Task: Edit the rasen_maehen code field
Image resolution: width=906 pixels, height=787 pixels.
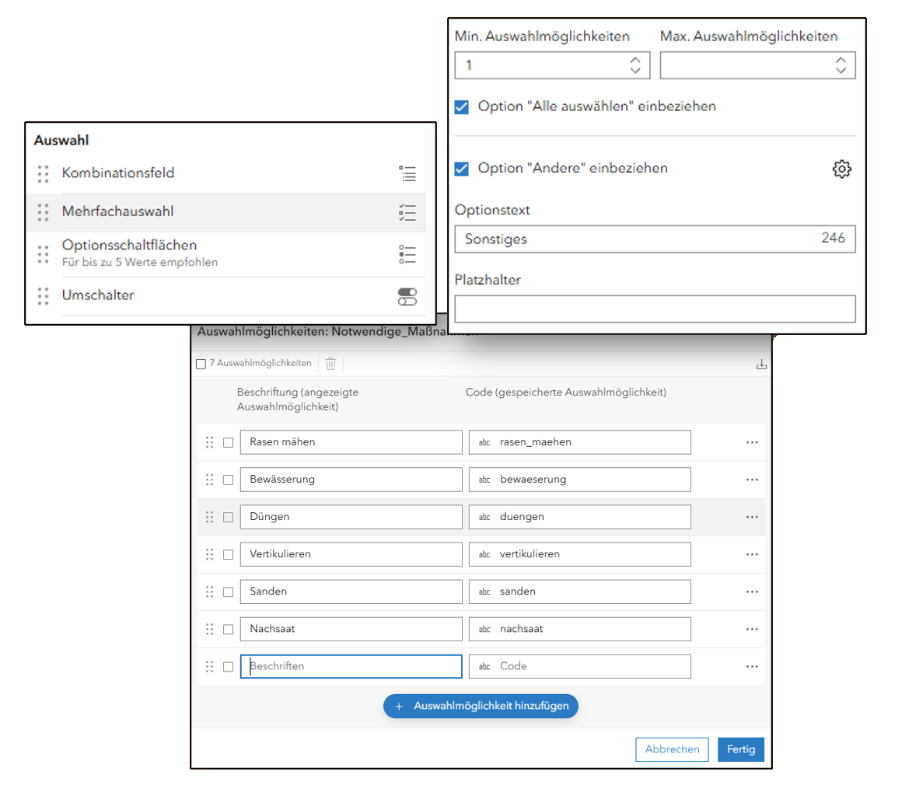Action: (580, 442)
